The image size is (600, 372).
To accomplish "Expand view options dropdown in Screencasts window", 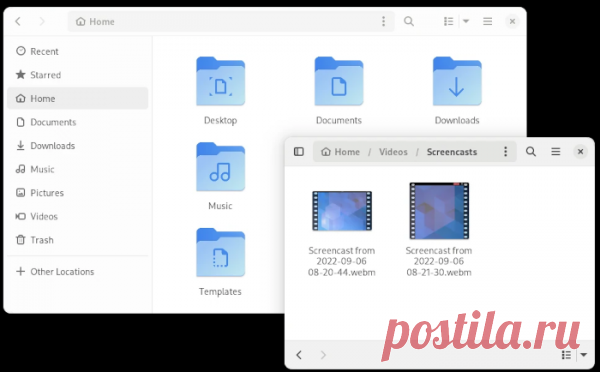I will pos(584,355).
